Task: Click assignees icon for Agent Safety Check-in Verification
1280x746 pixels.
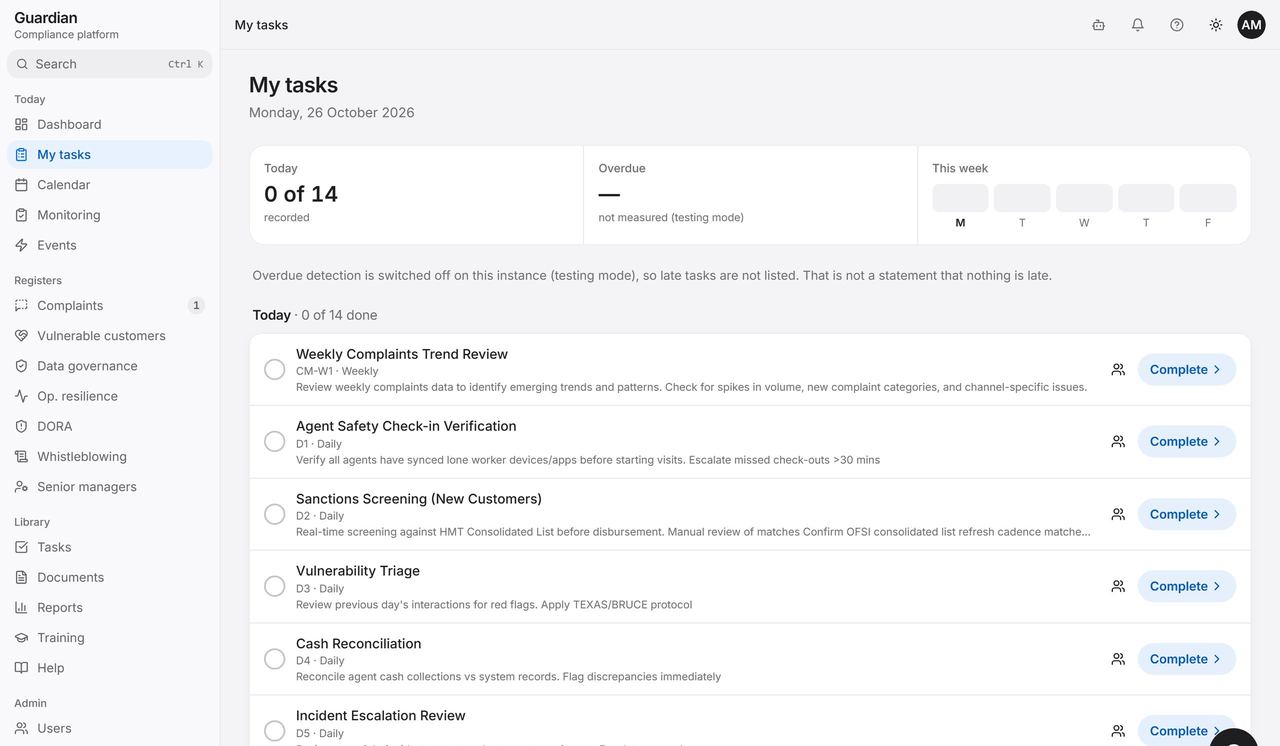Action: coord(1118,441)
